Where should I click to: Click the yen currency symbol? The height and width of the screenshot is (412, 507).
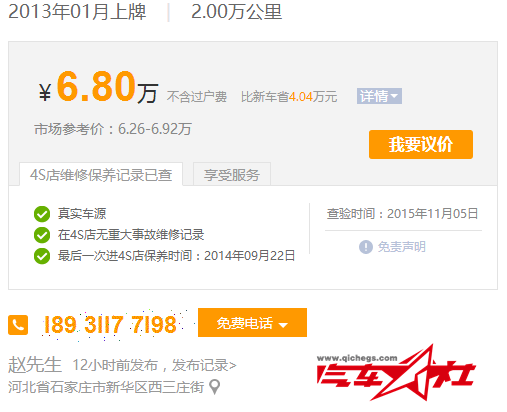pos(45,92)
